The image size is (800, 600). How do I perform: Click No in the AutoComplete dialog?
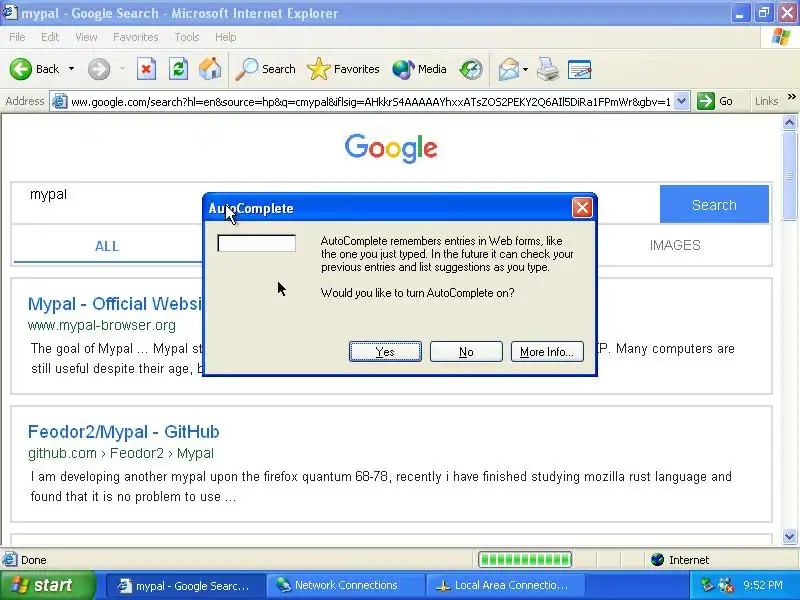[466, 352]
